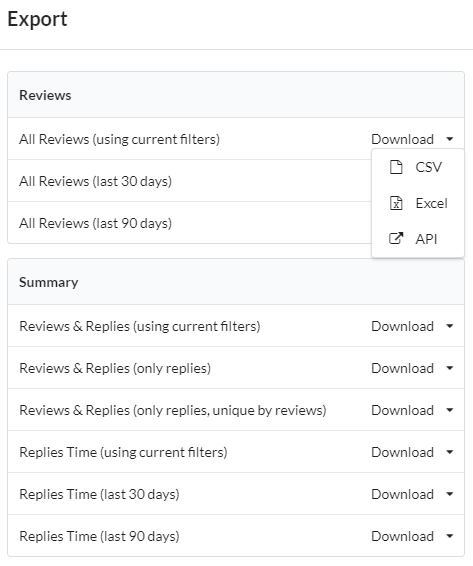Image resolution: width=473 pixels, height=566 pixels.
Task: Click the Replies Time last 30 days label
Action: (99, 494)
